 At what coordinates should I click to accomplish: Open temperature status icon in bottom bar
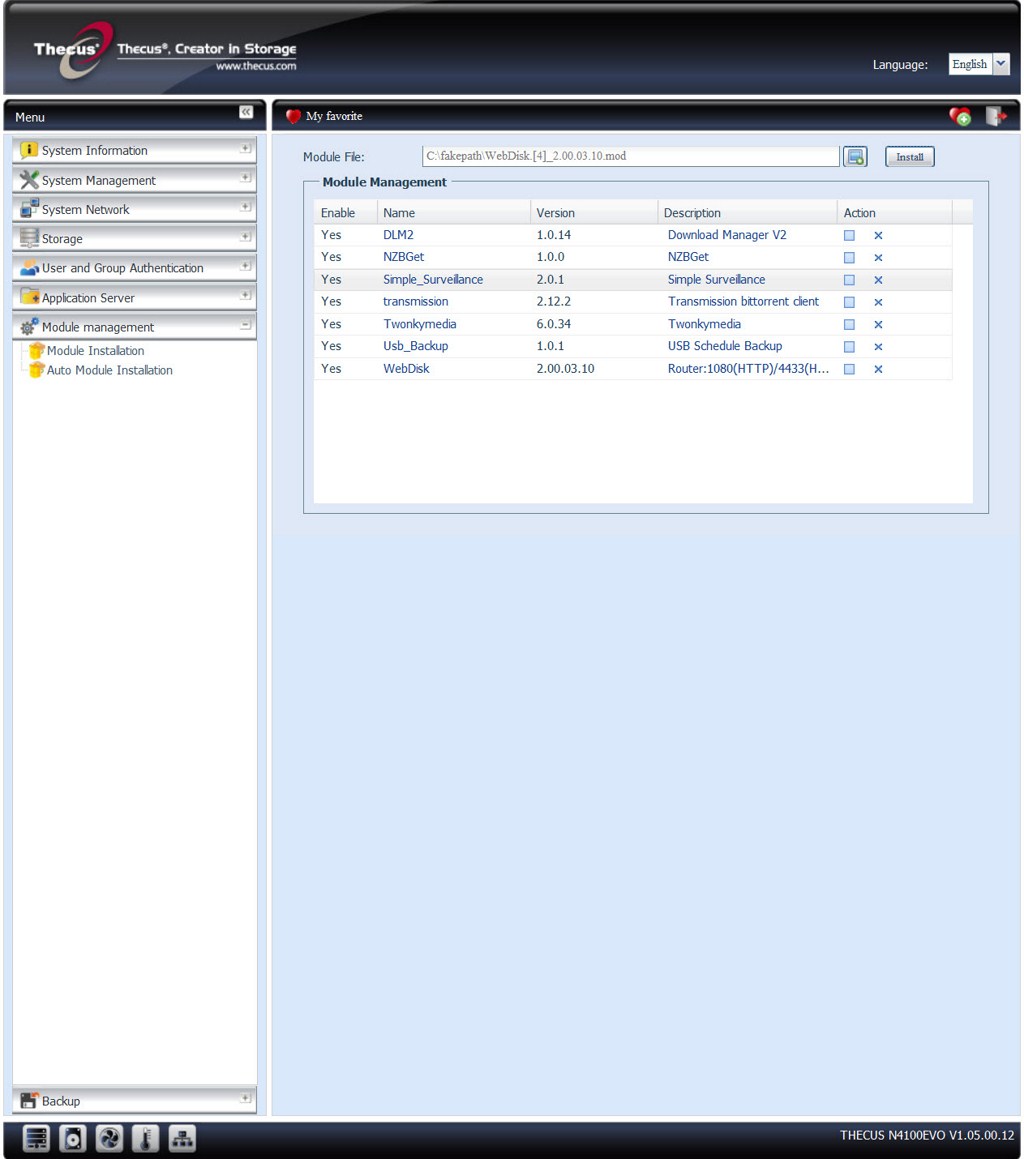[146, 1138]
